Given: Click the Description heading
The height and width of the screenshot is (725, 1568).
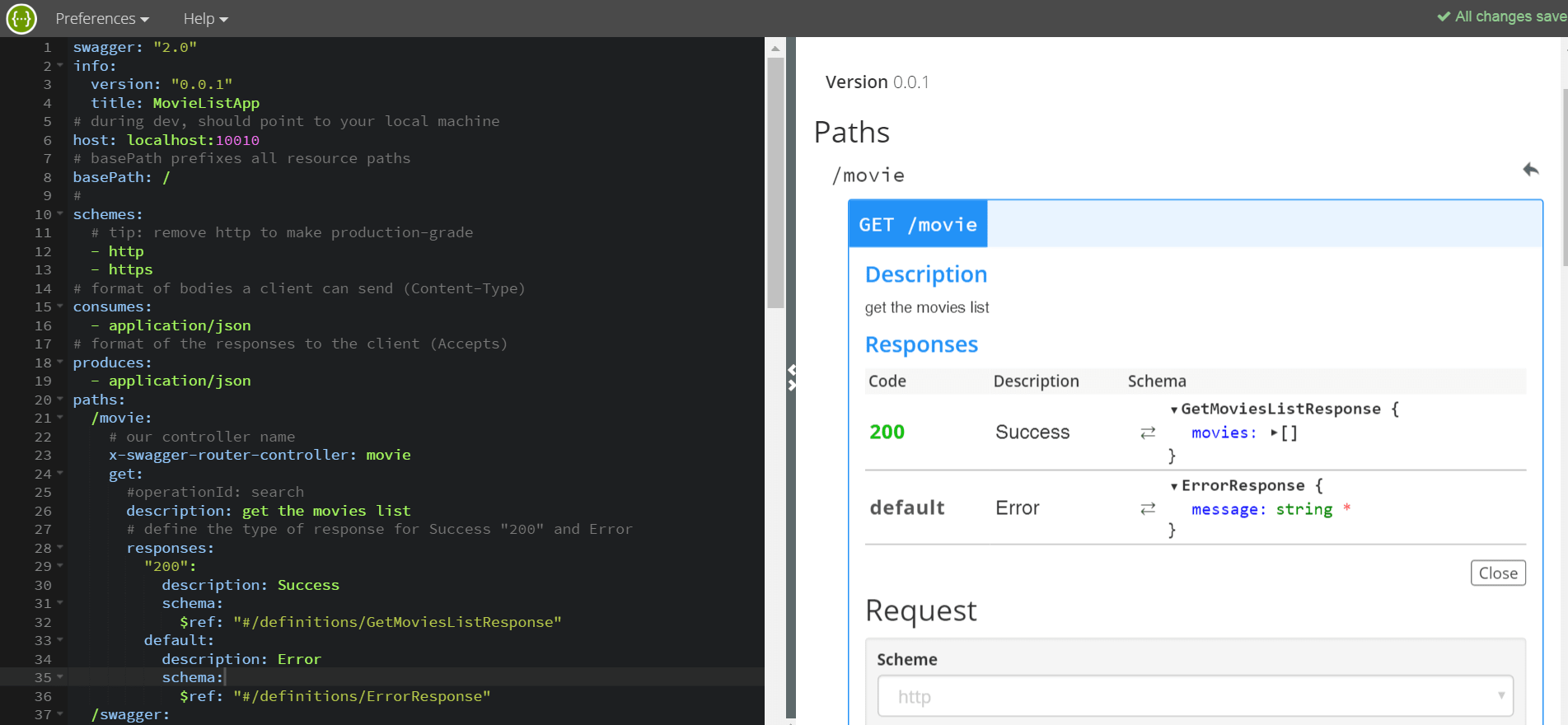Looking at the screenshot, I should coord(926,274).
